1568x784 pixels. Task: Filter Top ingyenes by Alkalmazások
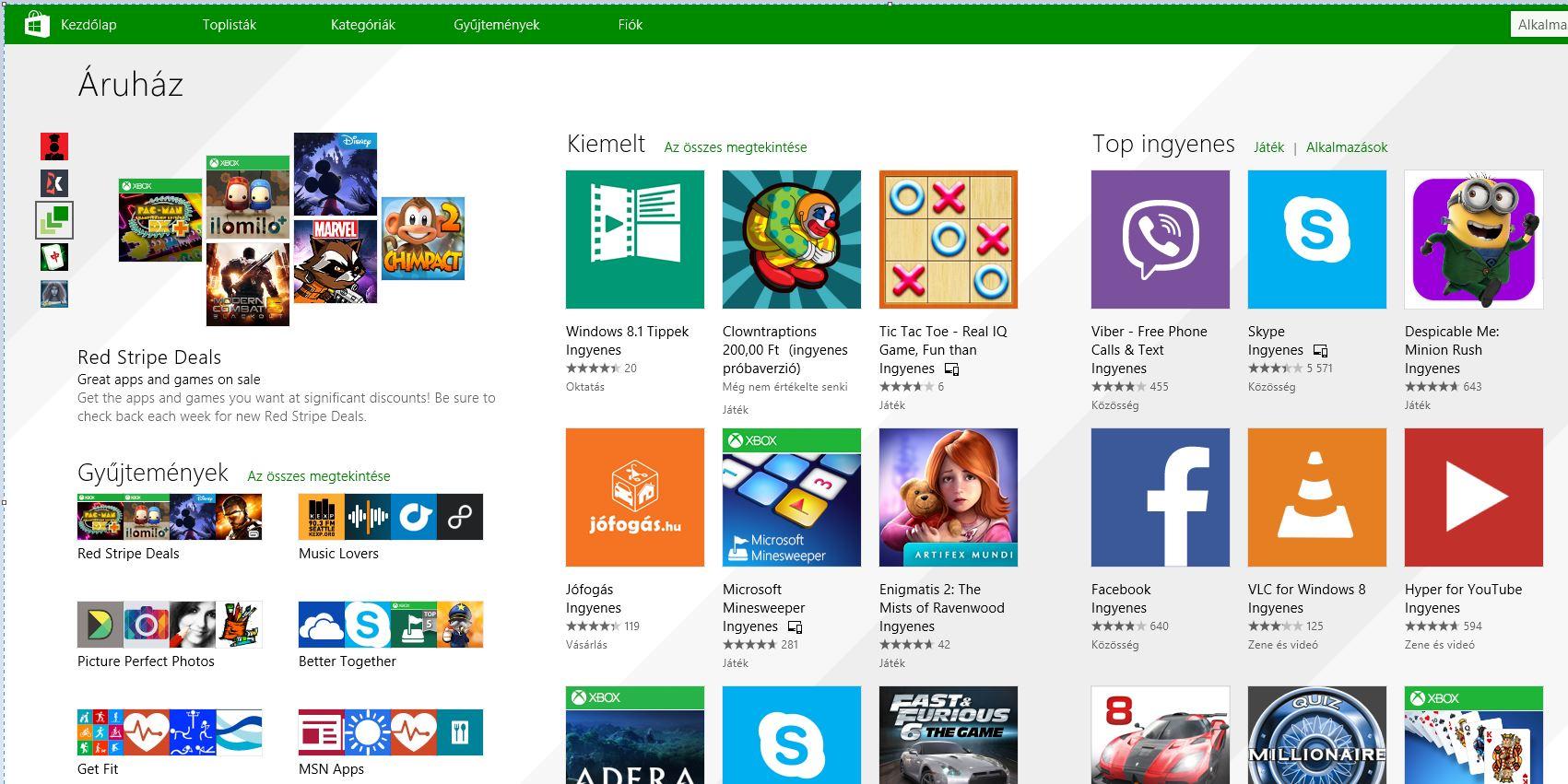tap(1347, 147)
